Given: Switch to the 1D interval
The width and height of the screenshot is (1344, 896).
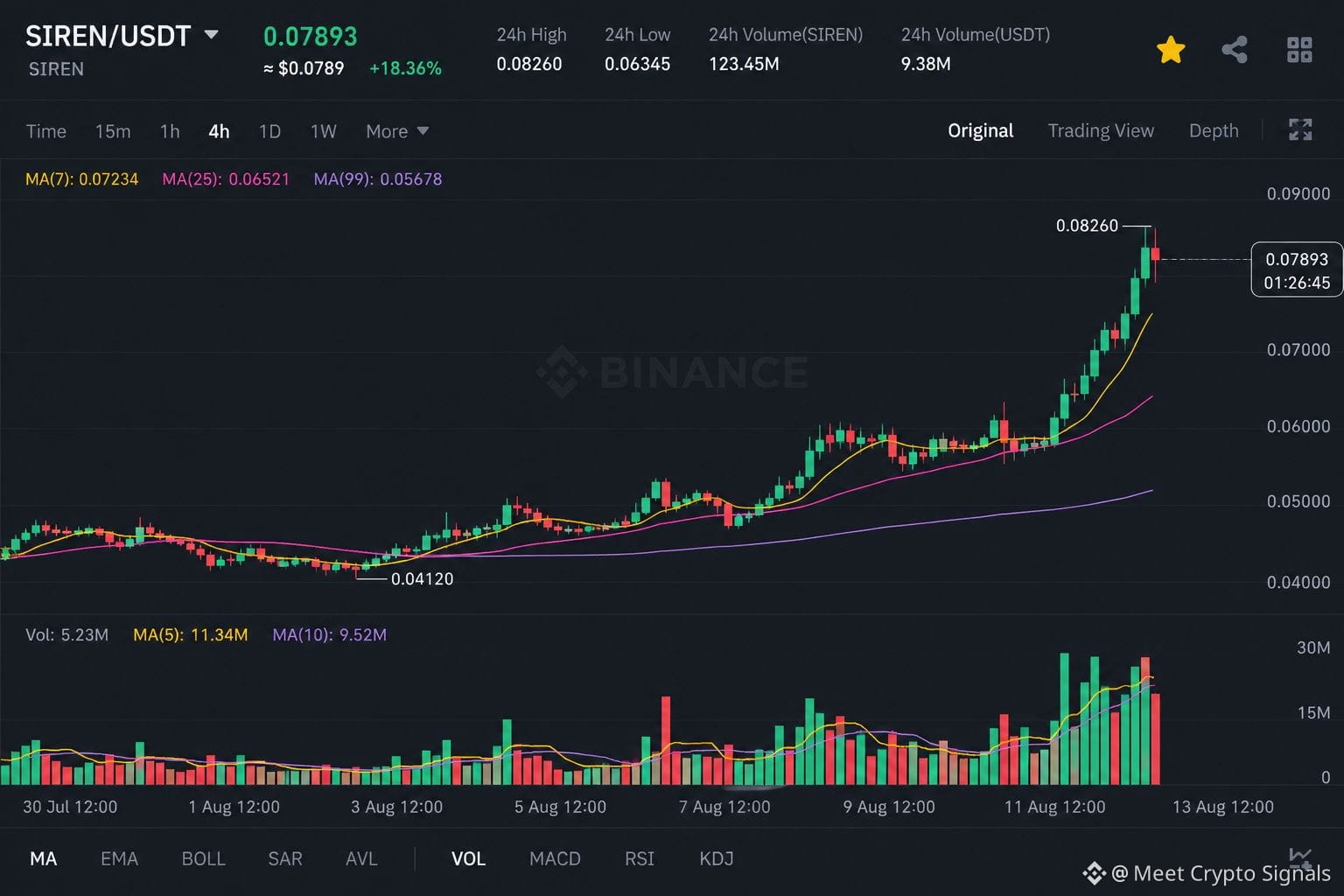Looking at the screenshot, I should (x=269, y=131).
